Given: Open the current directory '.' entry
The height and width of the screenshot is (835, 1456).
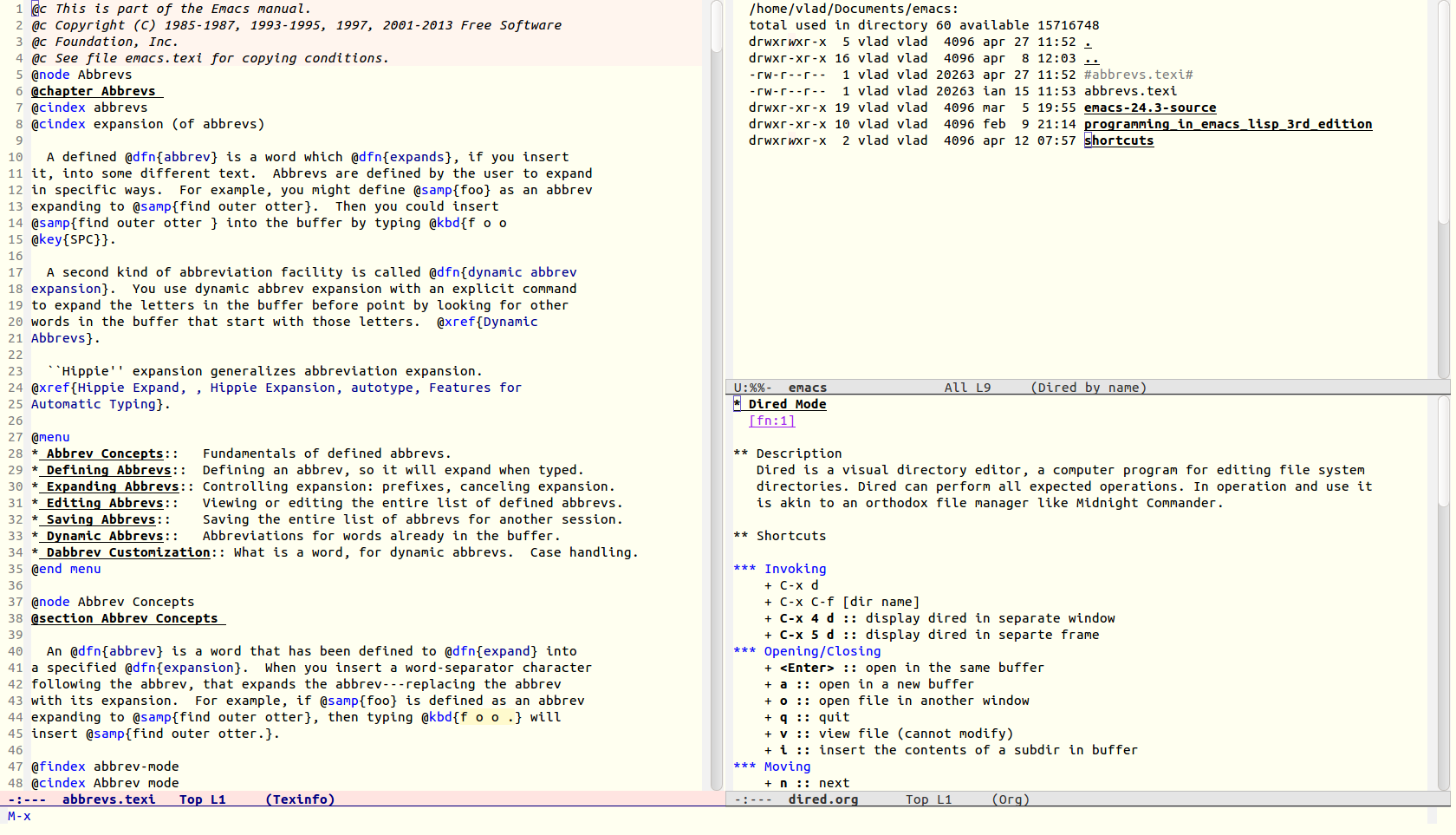Looking at the screenshot, I should click(x=1088, y=42).
